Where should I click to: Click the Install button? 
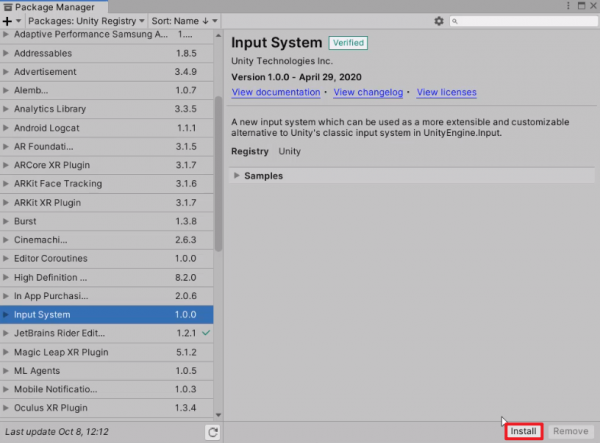coord(523,431)
